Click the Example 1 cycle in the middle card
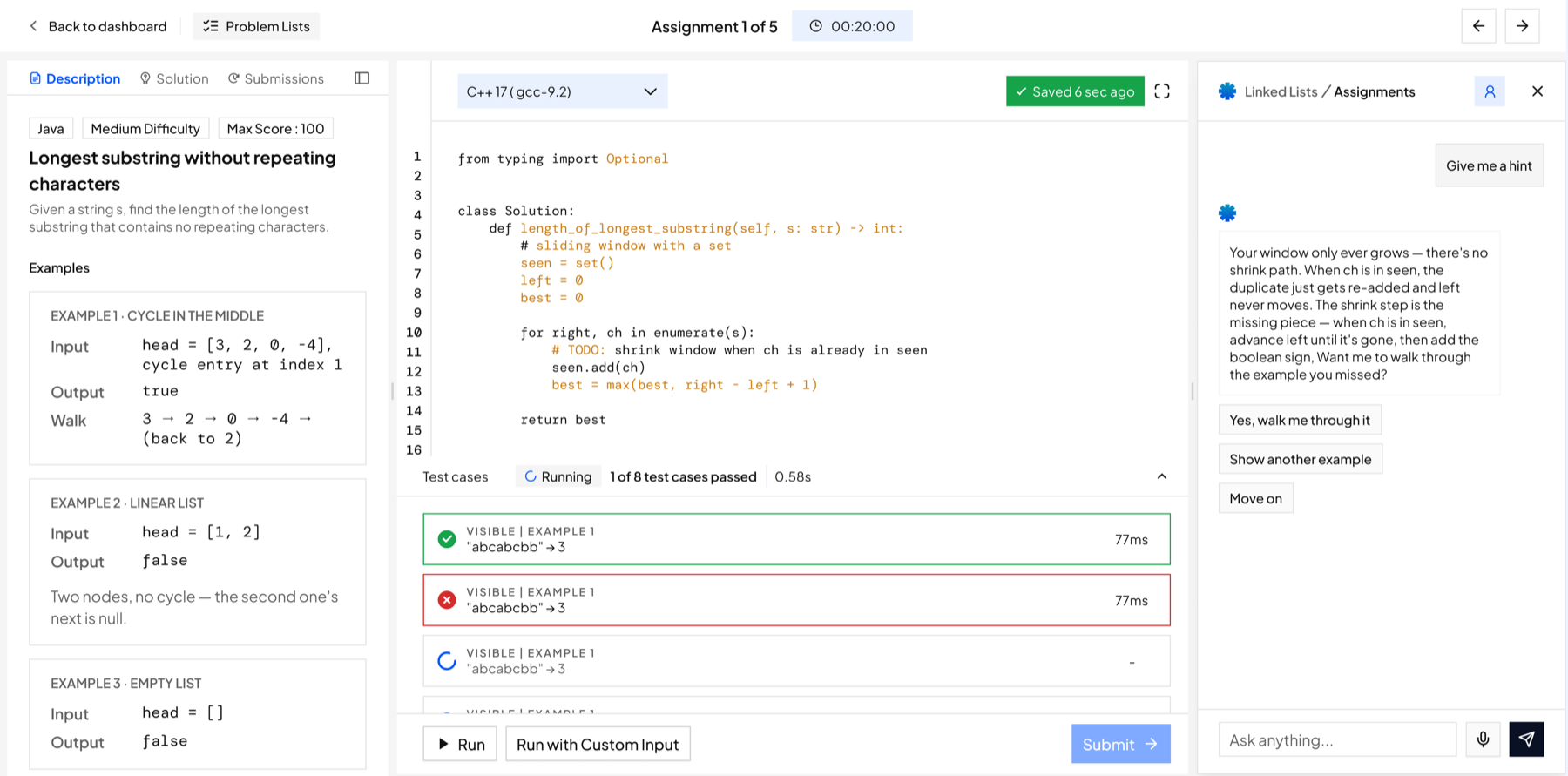The height and width of the screenshot is (776, 1568). point(198,378)
